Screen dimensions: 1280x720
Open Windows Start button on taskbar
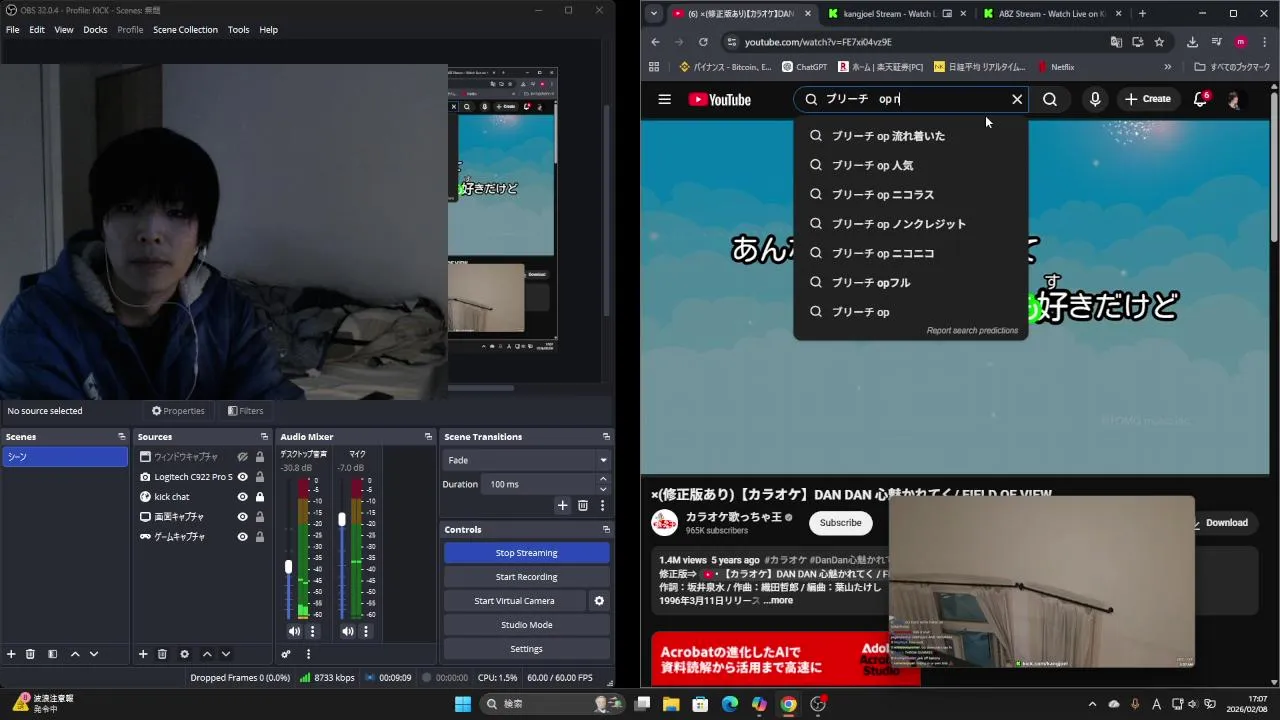tap(463, 704)
